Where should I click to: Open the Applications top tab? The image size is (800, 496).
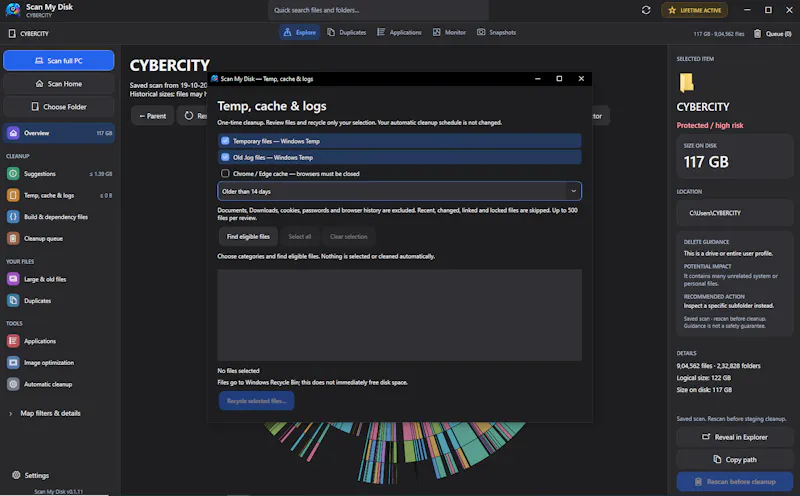pos(399,32)
